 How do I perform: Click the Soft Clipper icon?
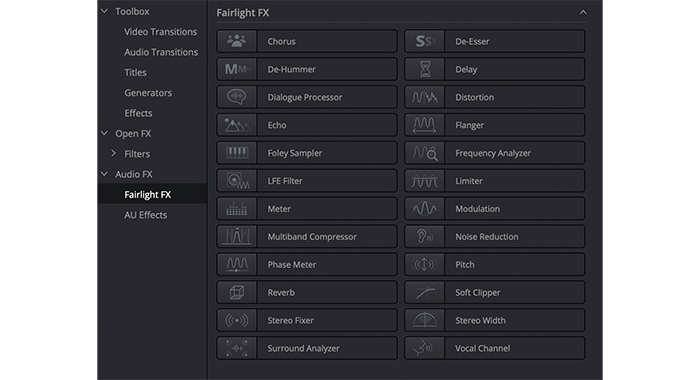(425, 292)
